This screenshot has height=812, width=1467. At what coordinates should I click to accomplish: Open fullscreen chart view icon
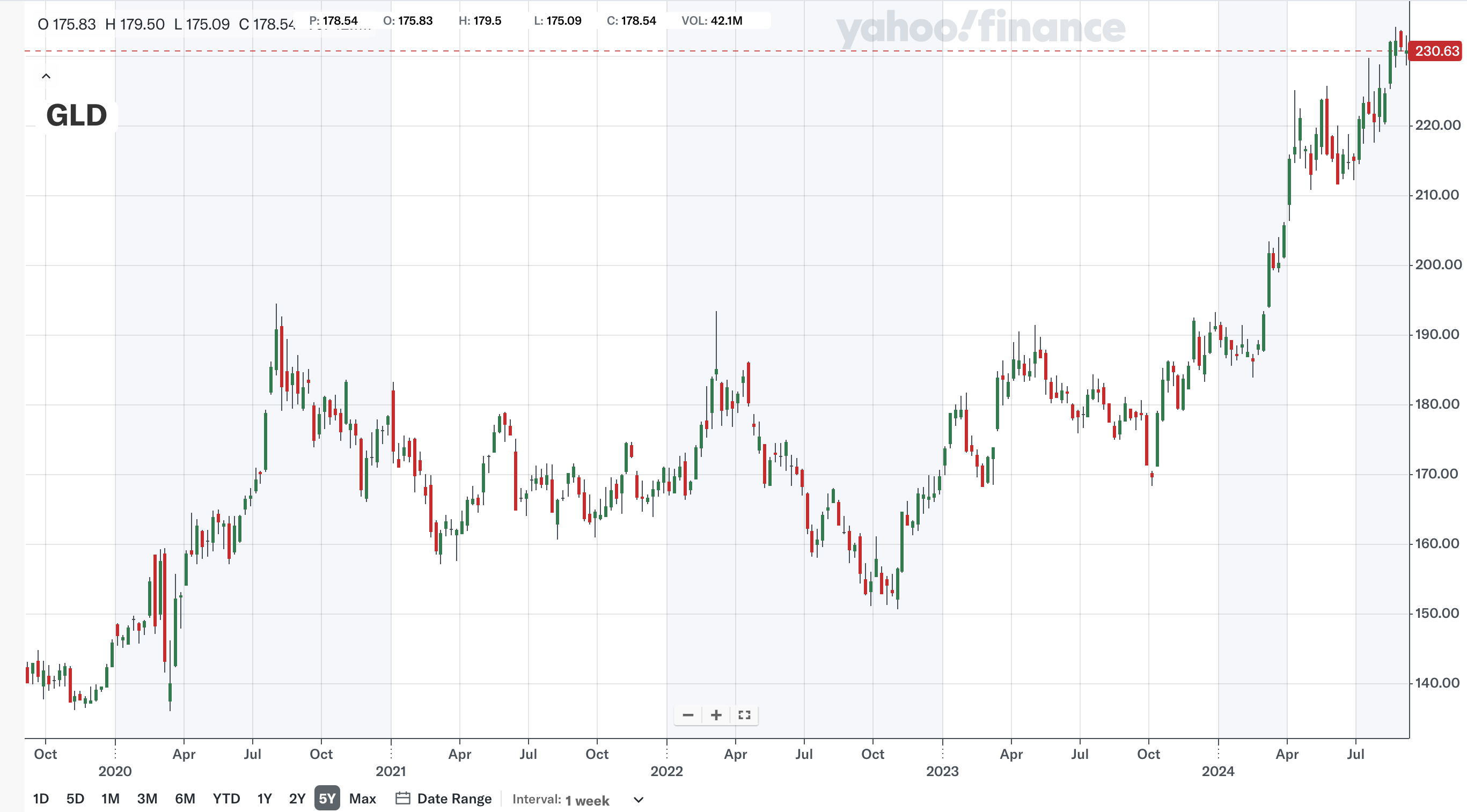click(744, 715)
